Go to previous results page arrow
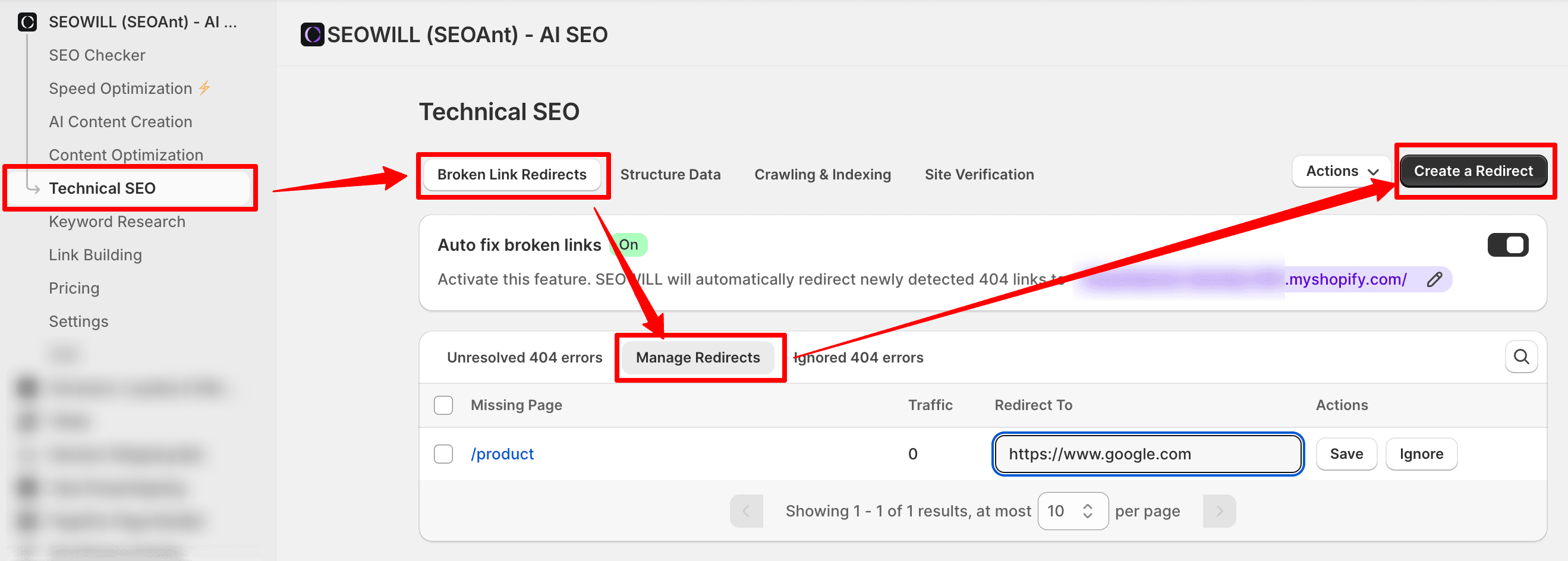Viewport: 1568px width, 561px height. coord(745,511)
